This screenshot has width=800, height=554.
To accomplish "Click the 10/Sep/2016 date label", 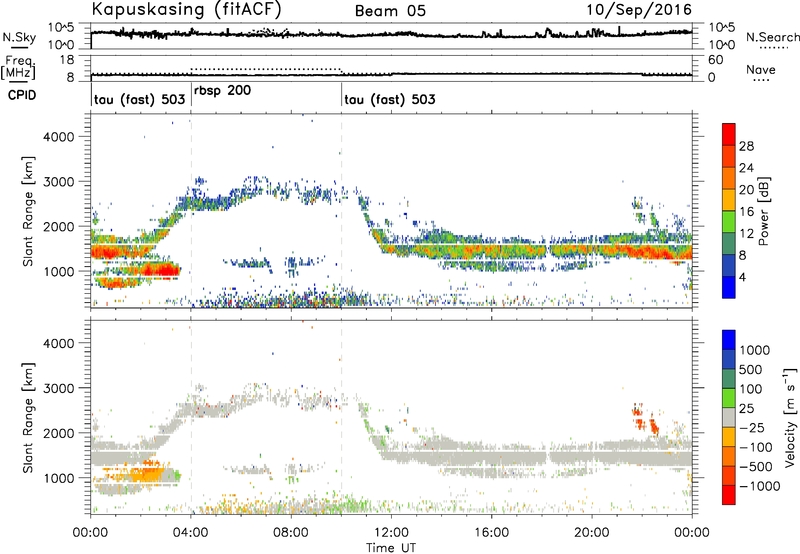I will 639,9.
